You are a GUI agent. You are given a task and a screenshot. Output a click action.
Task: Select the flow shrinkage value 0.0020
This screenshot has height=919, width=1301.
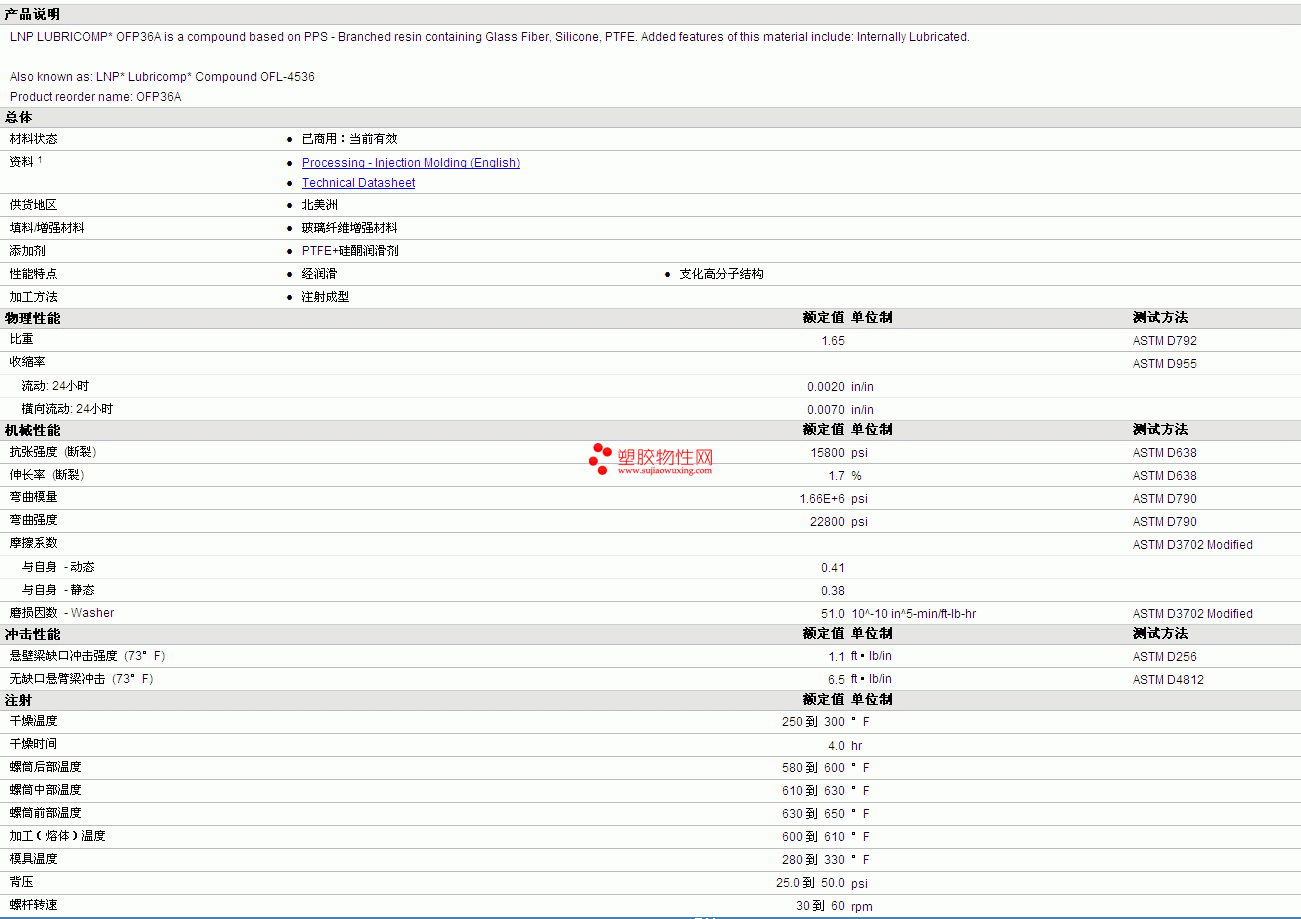coord(826,387)
